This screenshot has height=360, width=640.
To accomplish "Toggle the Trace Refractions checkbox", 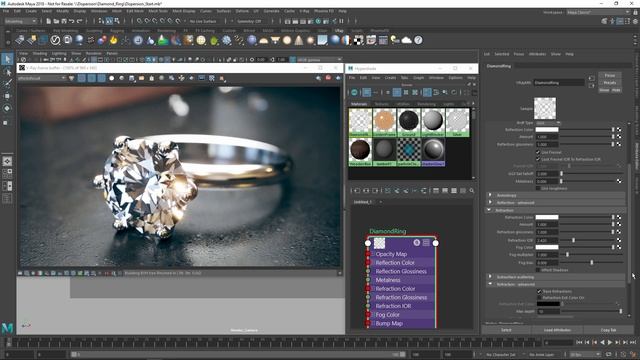I will 539,291.
